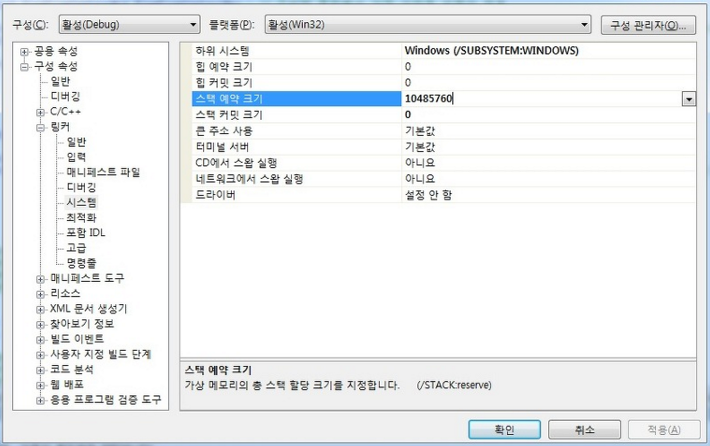710x446 pixels.
Task: Expand the 리소스 tree node
Action: click(x=41, y=295)
